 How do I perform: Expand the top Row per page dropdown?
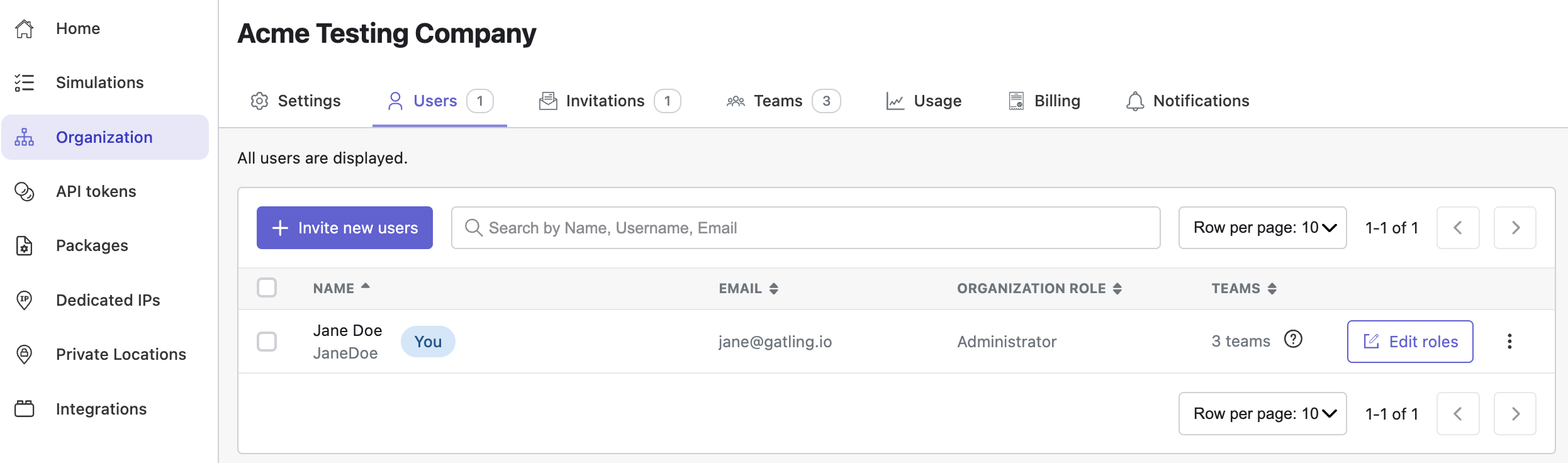click(1262, 228)
